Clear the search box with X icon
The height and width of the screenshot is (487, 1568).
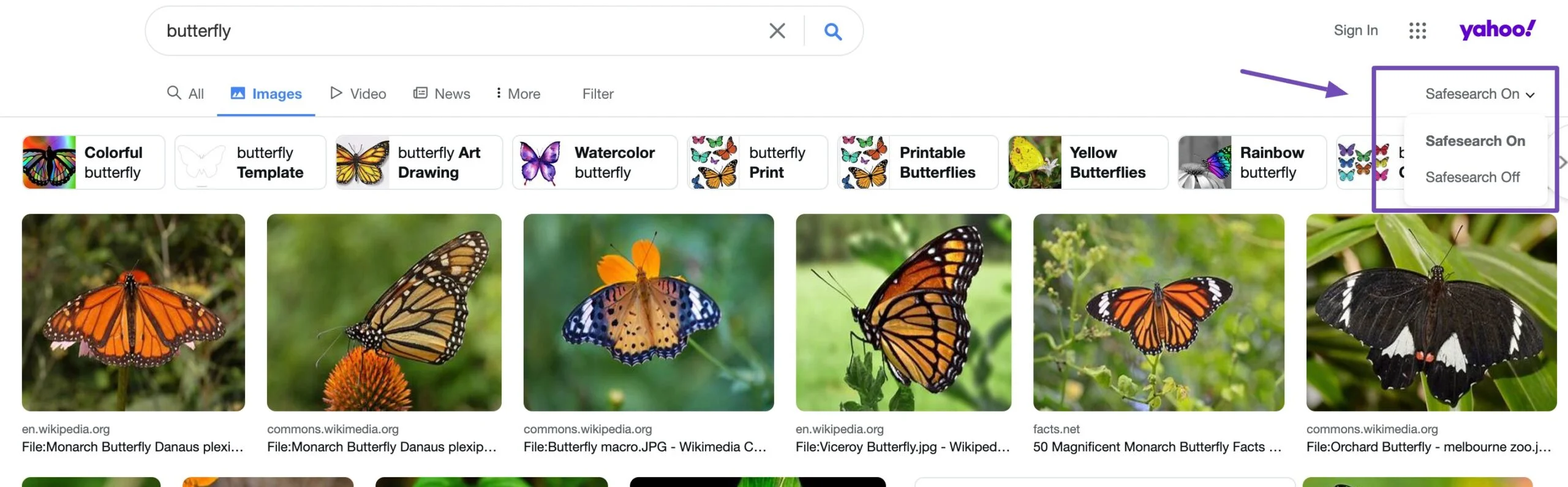click(777, 31)
